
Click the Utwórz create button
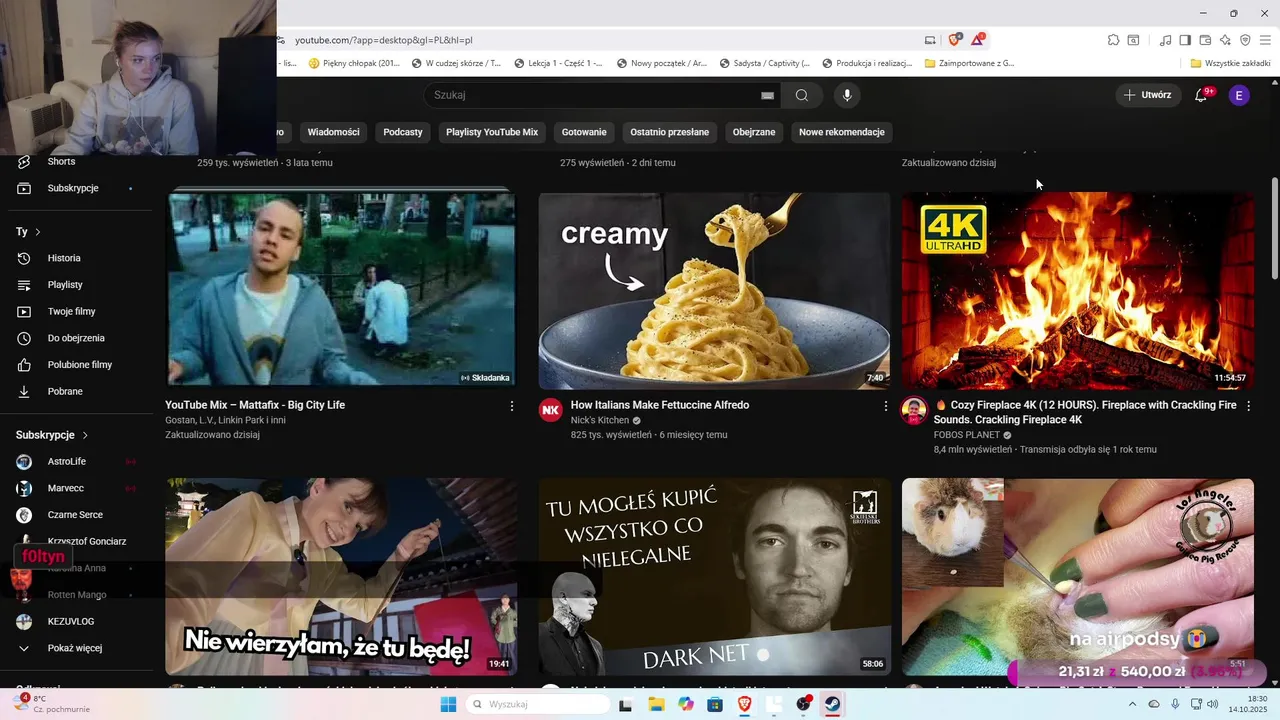point(1148,95)
